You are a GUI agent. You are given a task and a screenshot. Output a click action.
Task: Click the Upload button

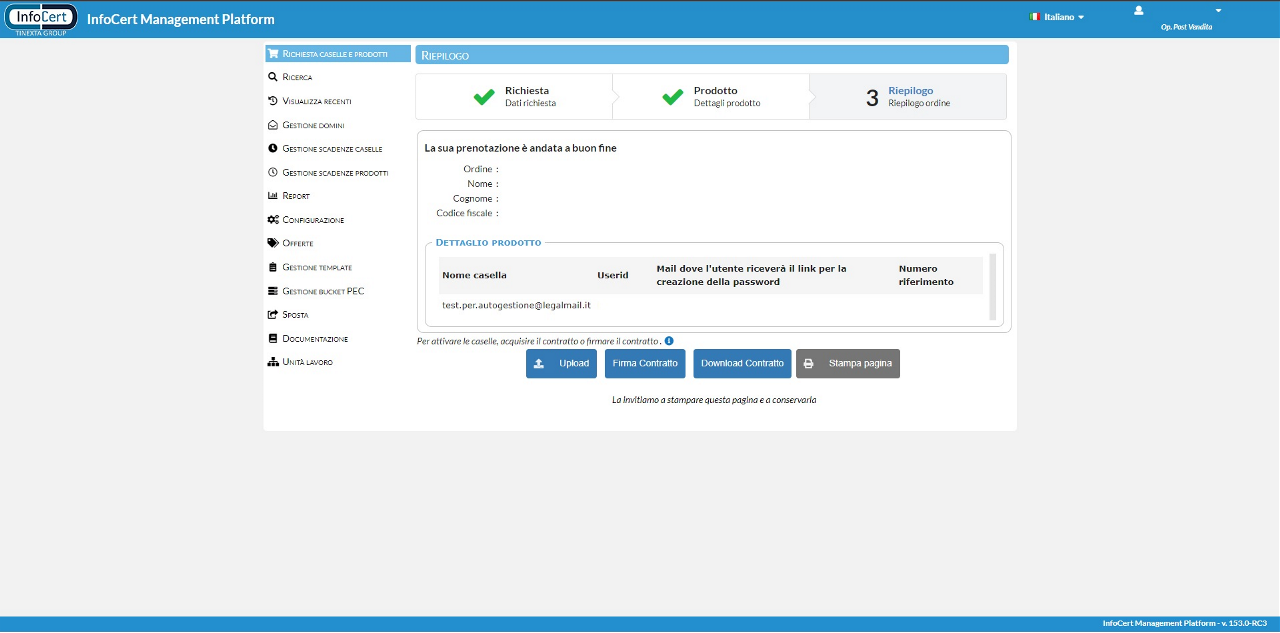[561, 364]
